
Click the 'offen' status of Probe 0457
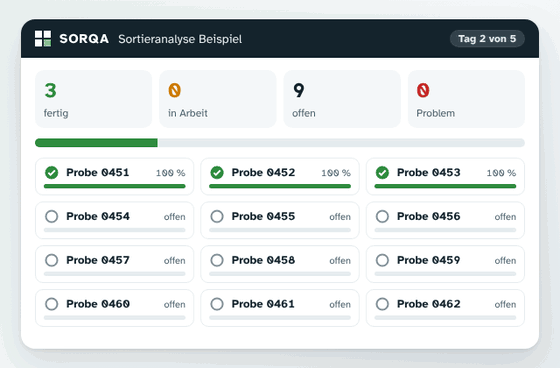(x=175, y=261)
